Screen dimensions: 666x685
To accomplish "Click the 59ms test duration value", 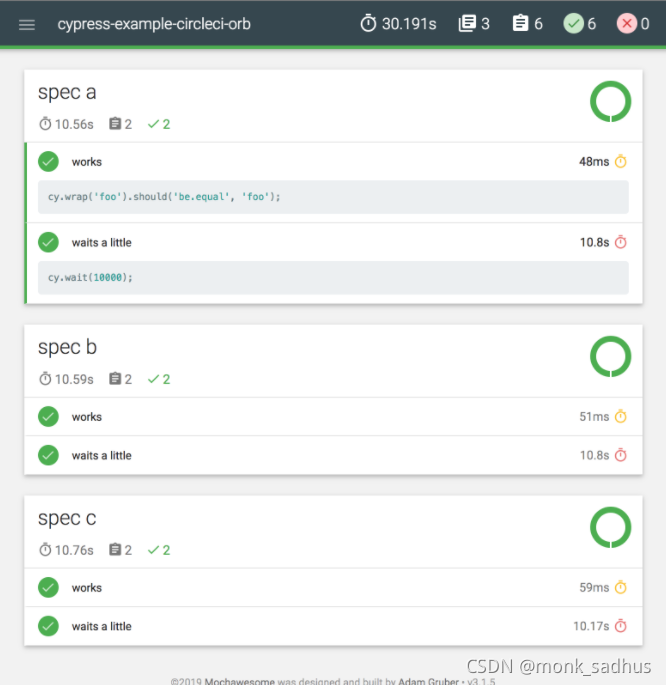I will tap(594, 588).
